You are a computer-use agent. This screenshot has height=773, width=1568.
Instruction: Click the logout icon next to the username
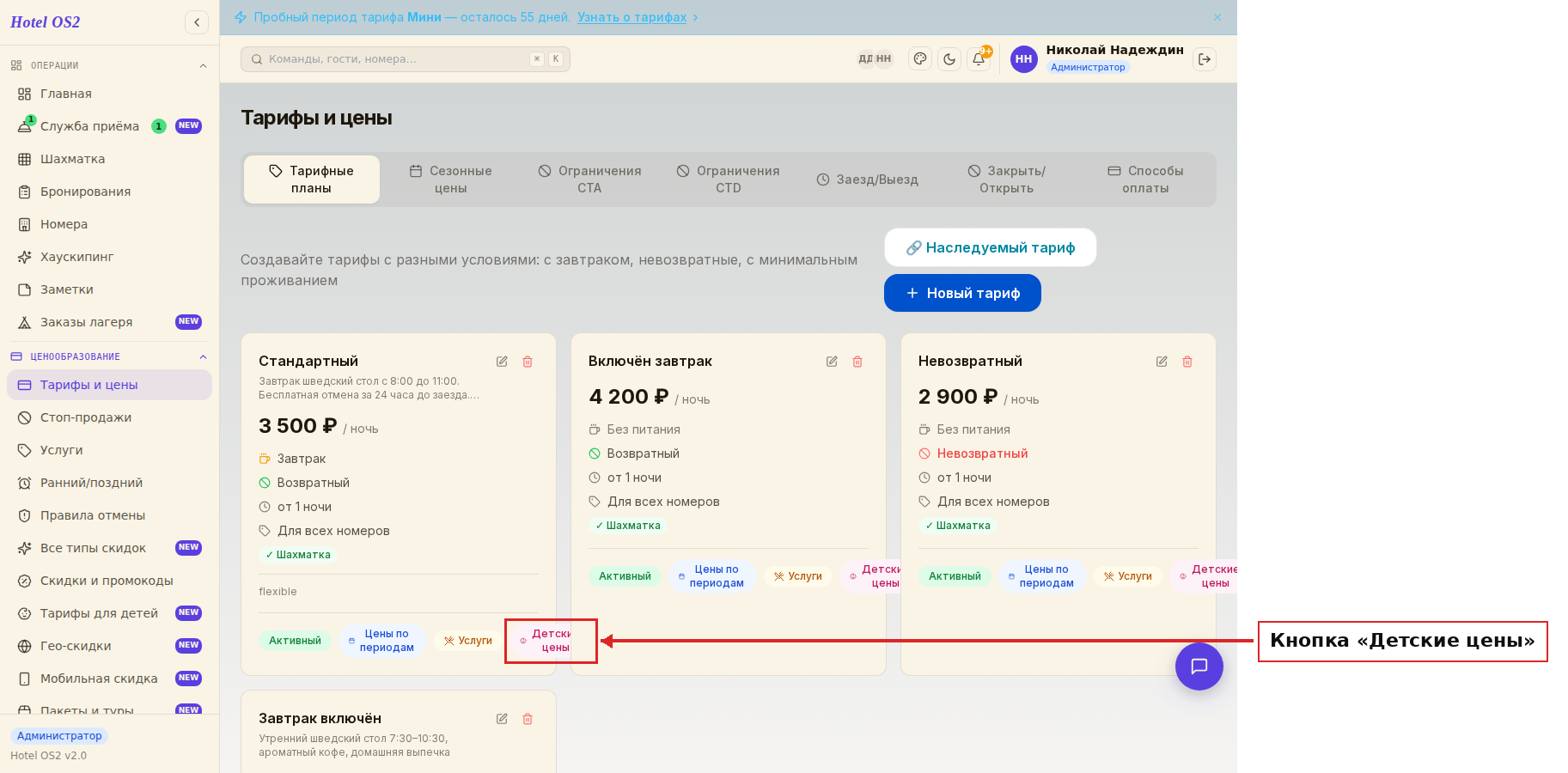coord(1205,59)
